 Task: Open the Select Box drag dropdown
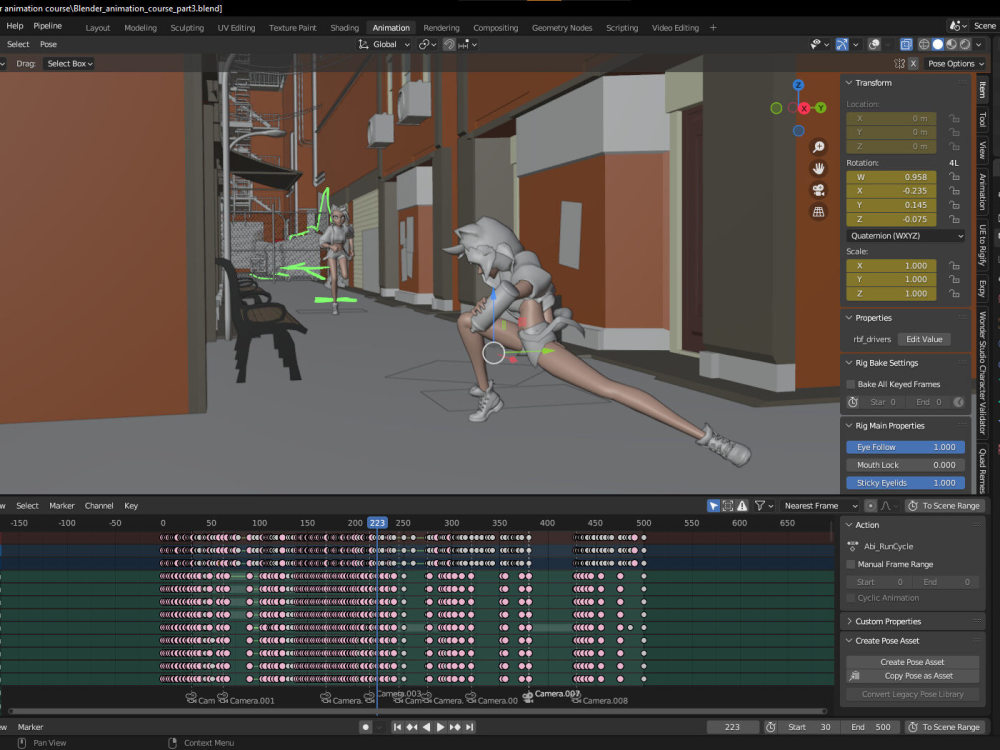(x=70, y=64)
